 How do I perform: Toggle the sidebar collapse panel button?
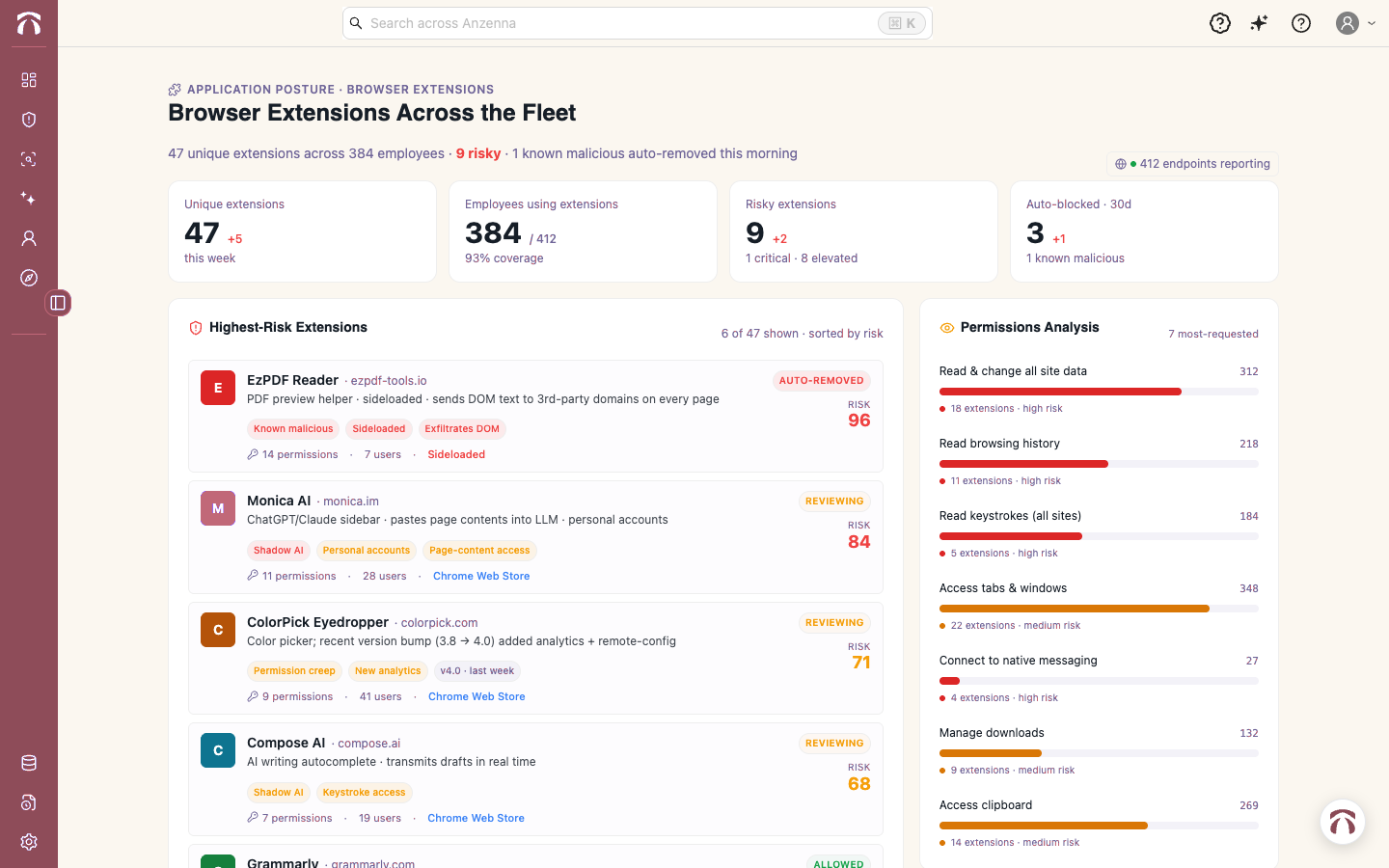coord(58,303)
